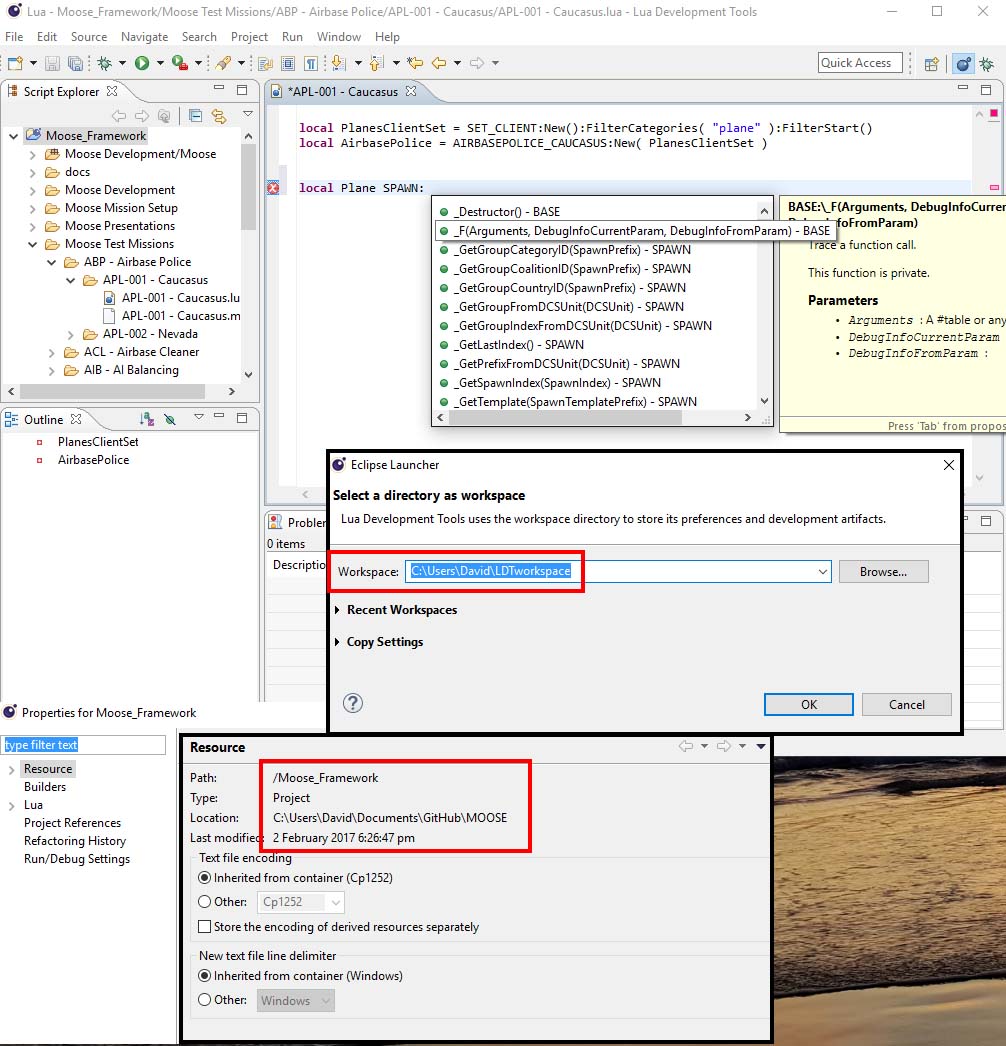Image resolution: width=1006 pixels, height=1046 pixels.
Task: Toggle block selection mode icon
Action: [288, 63]
